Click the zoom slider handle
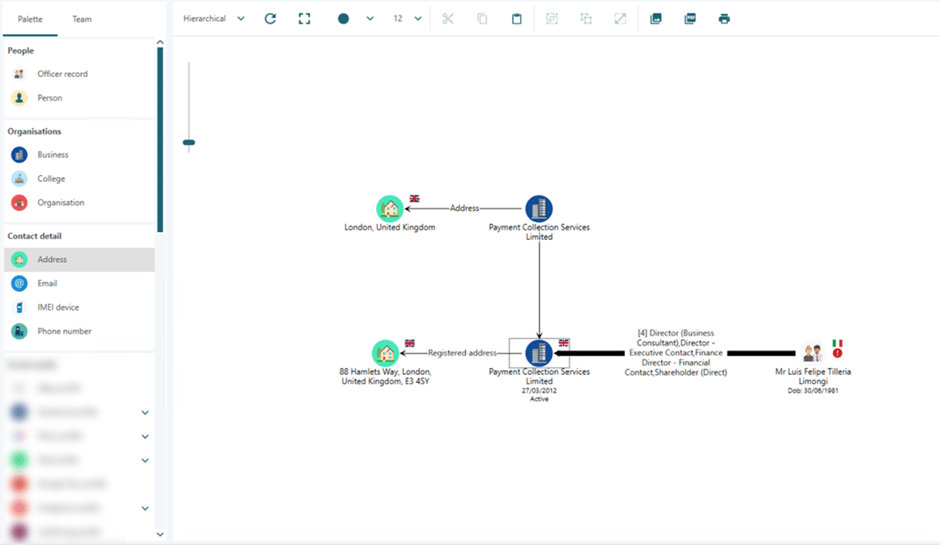 [189, 143]
